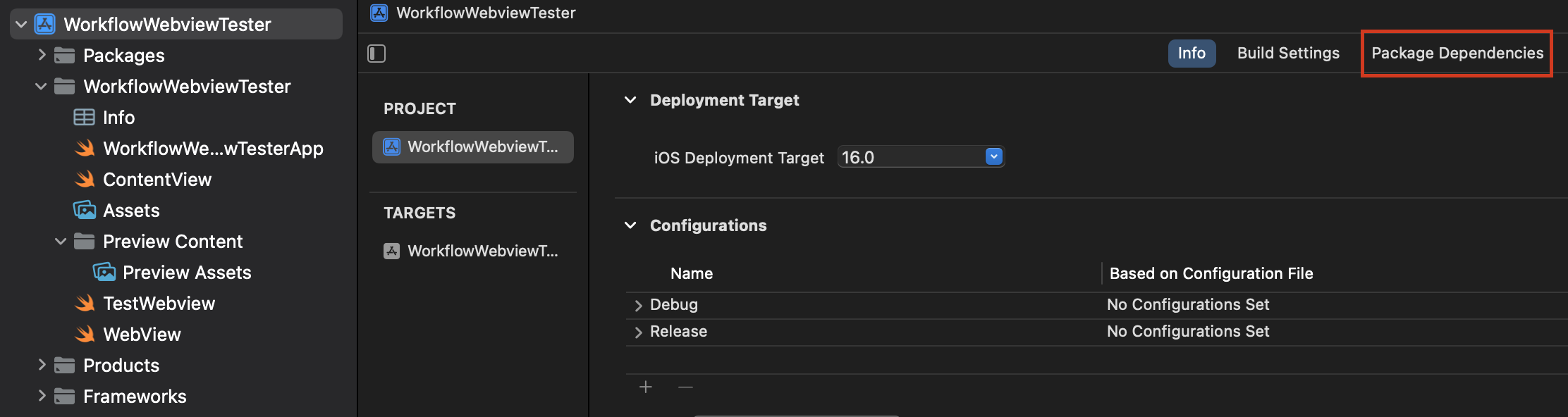Screen dimensions: 1568x417
Task: Collapse the Preview Content group
Action: [61, 242]
